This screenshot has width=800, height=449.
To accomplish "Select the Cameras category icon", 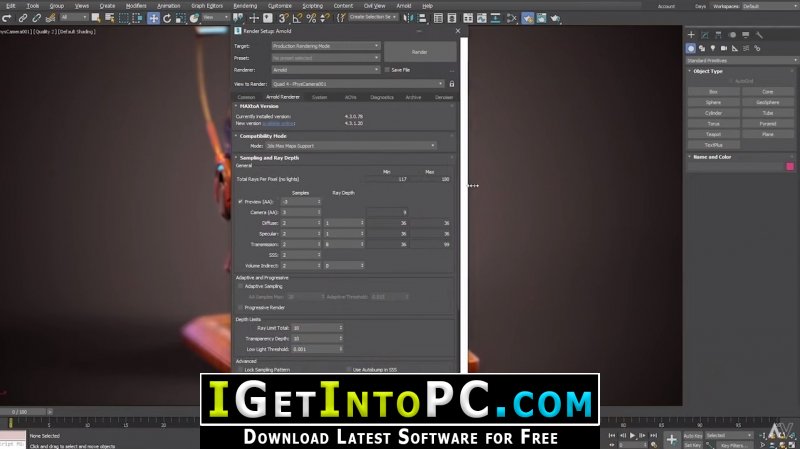I will [724, 48].
